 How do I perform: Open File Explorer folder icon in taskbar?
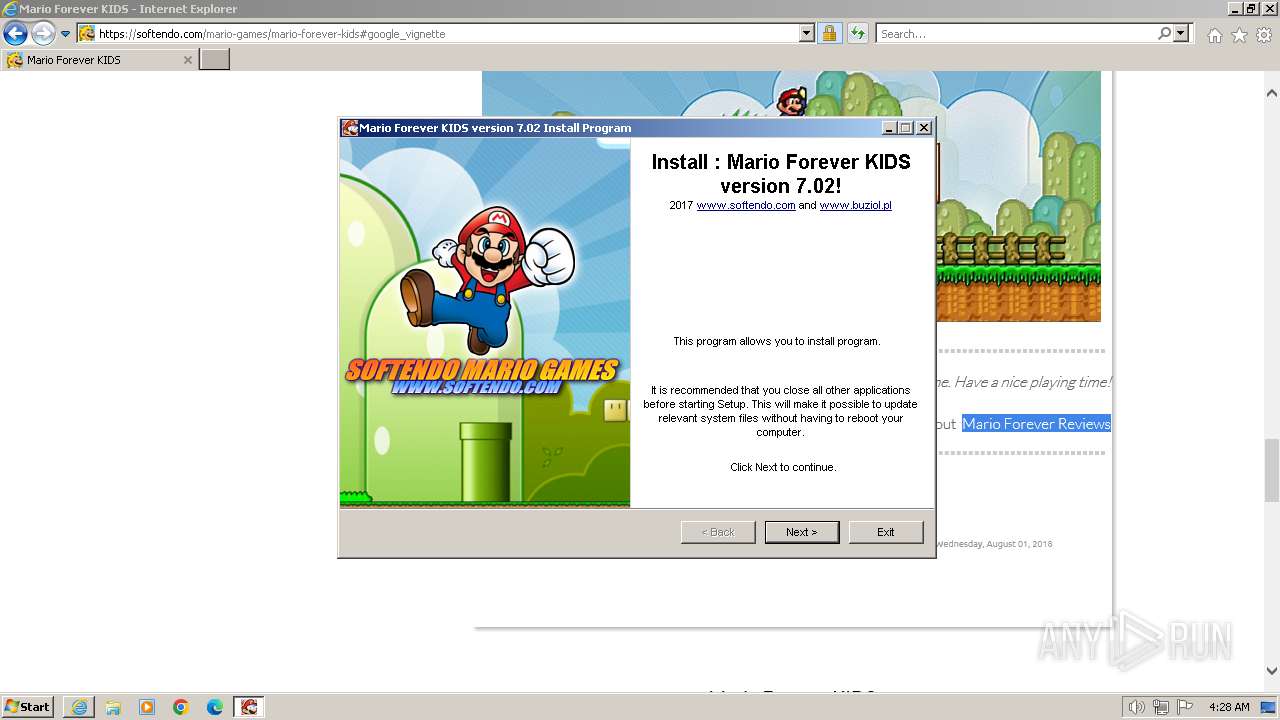point(113,707)
